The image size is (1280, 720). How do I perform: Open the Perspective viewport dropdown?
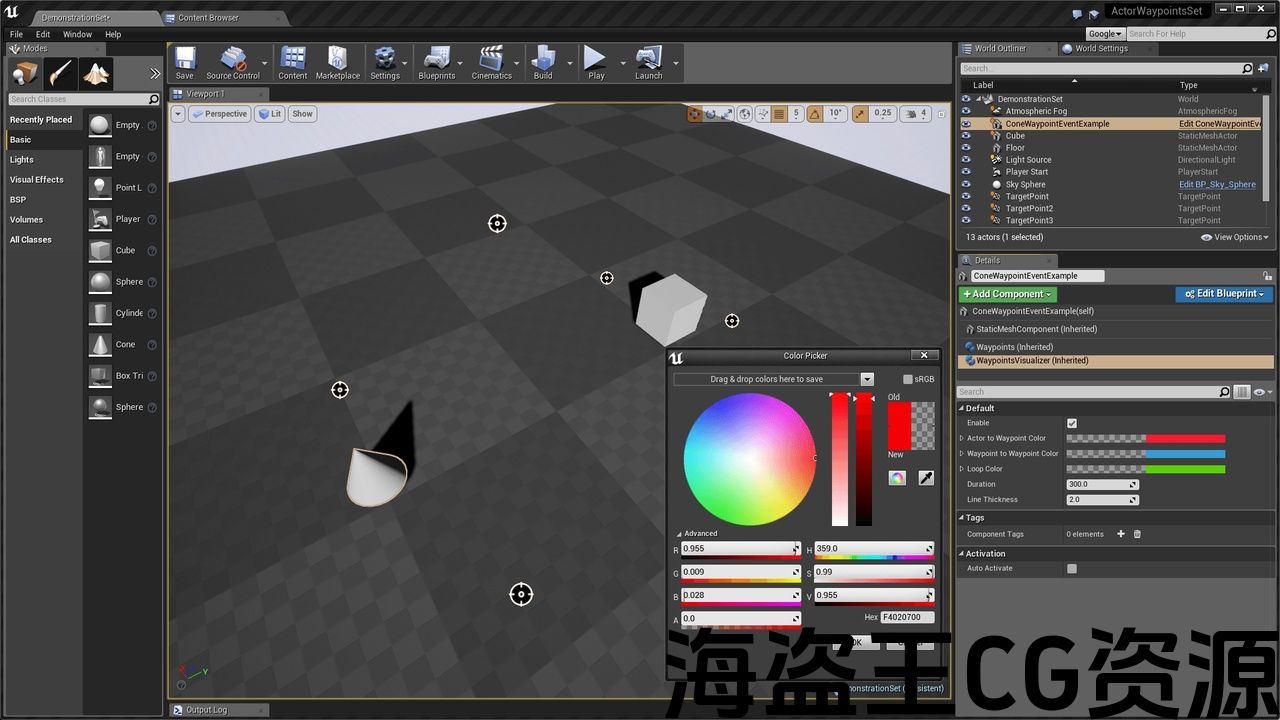click(220, 114)
